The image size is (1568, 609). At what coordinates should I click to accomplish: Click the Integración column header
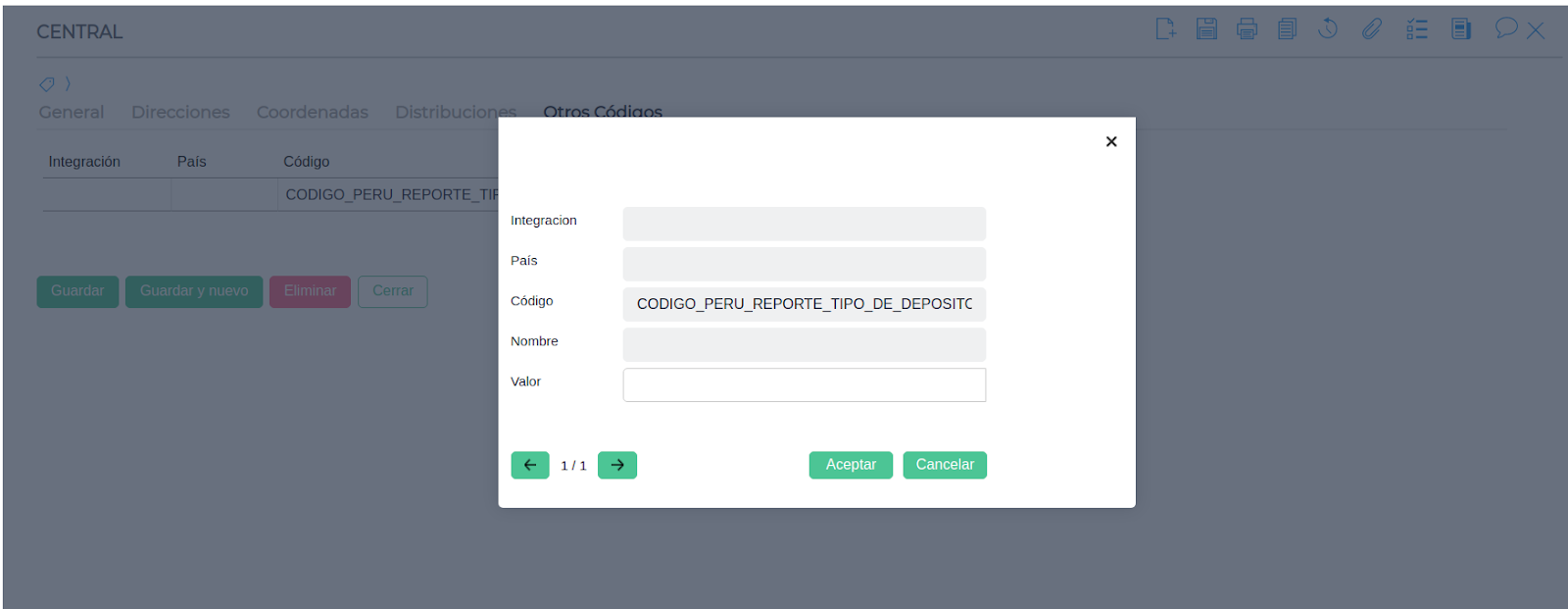[x=84, y=162]
